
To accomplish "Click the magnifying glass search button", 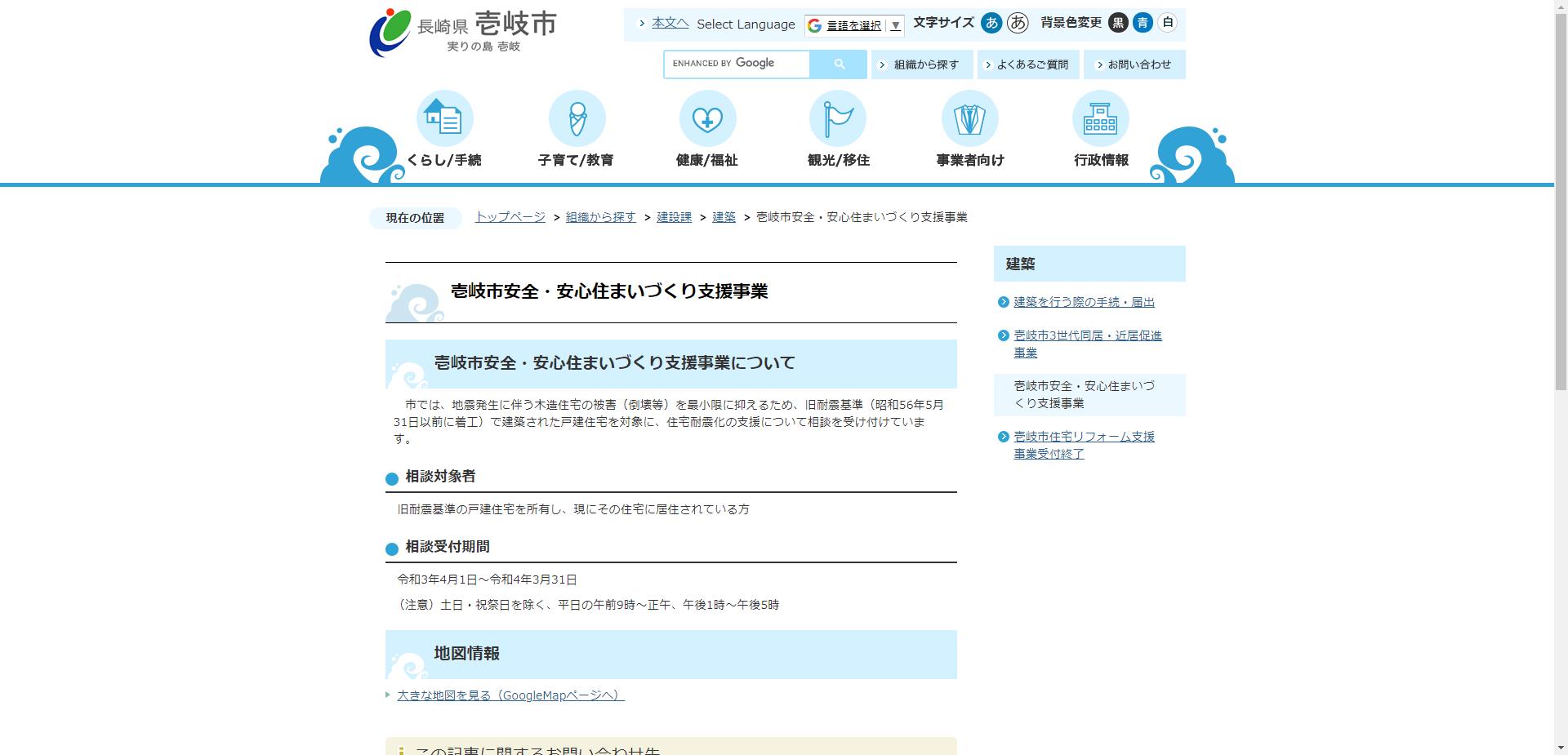I will (x=838, y=64).
